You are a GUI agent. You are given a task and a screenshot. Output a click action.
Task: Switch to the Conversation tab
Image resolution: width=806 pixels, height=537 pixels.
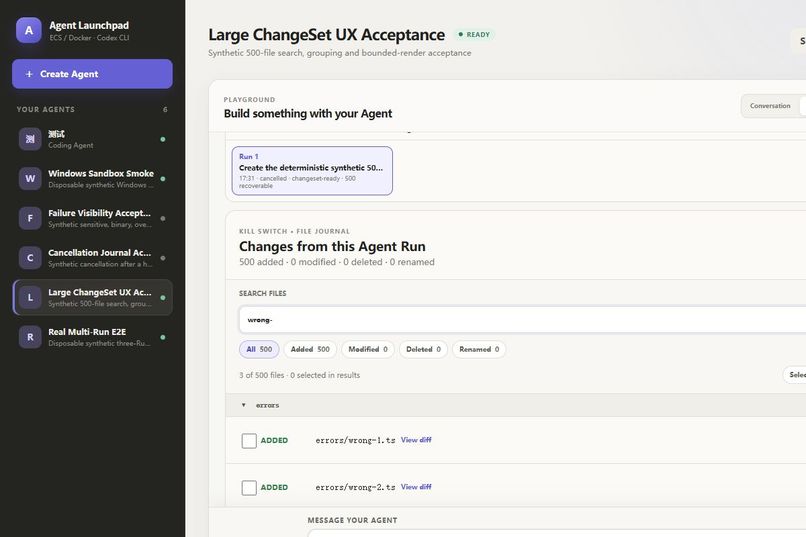(770, 106)
